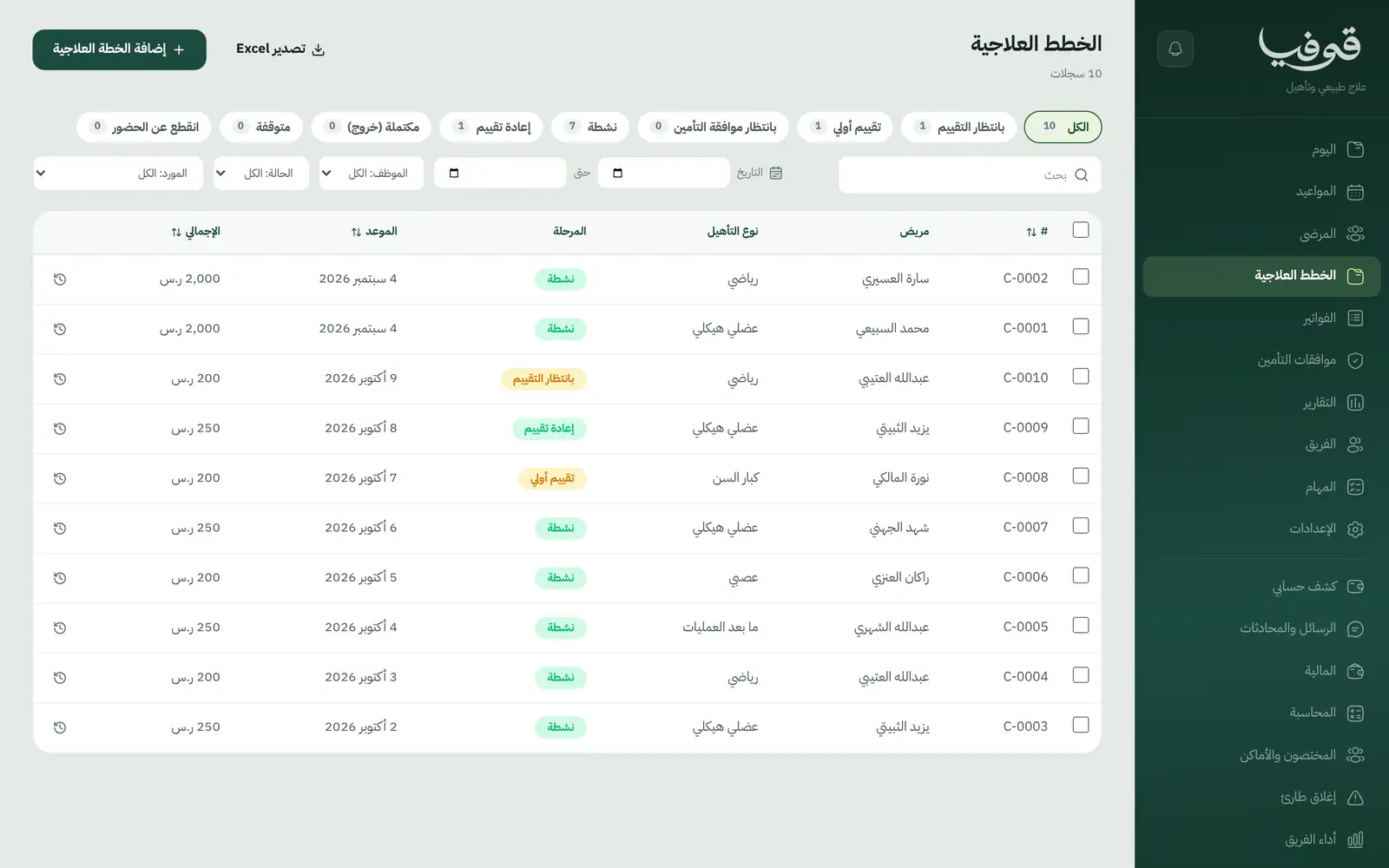Screen dimensions: 1389x868
Task: Click history icon for row C-0001
Action: 60,329
